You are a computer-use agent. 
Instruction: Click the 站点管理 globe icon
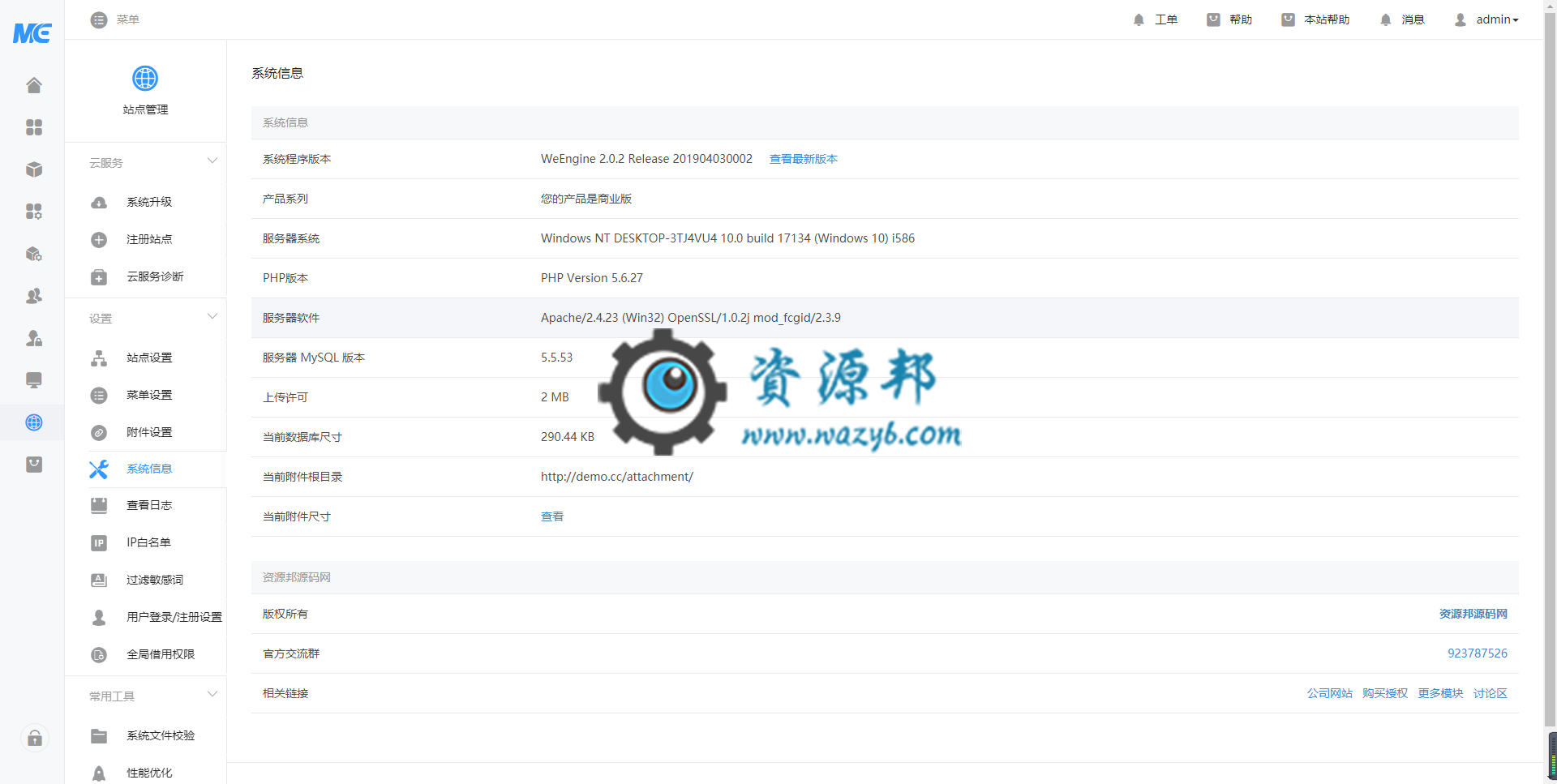145,79
